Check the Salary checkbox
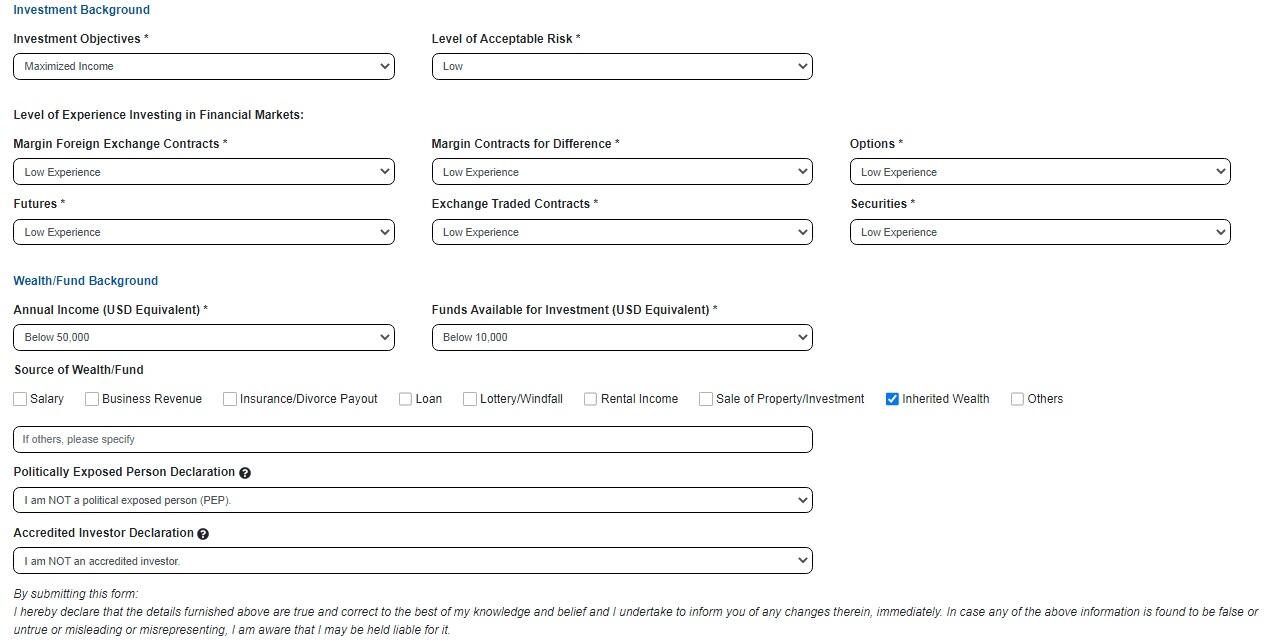 click(20, 399)
